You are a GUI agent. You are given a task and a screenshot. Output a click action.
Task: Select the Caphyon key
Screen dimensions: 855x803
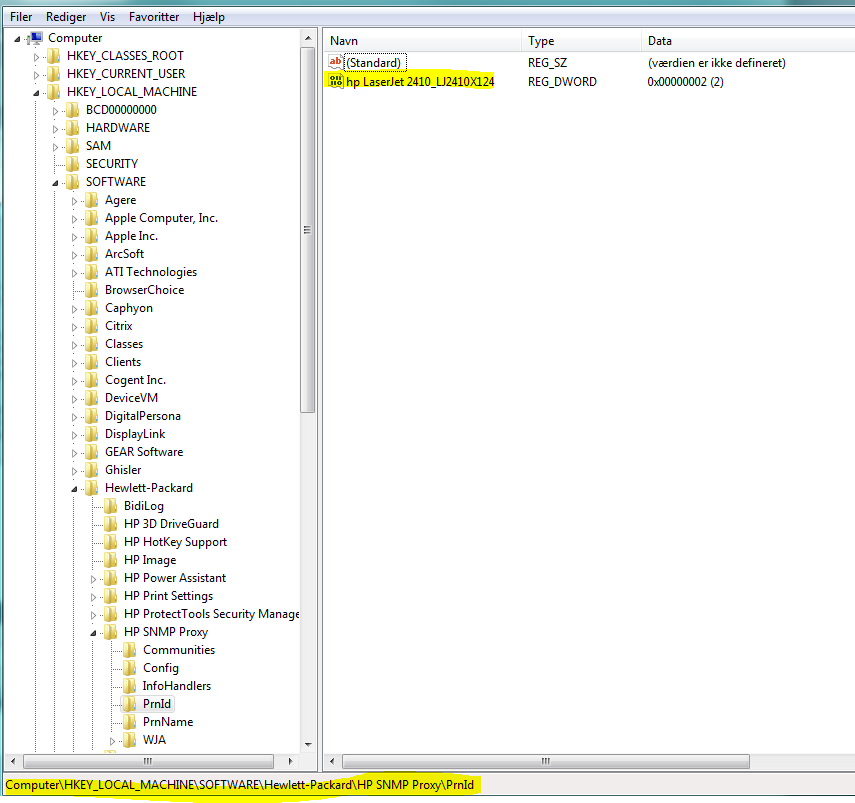click(x=129, y=308)
